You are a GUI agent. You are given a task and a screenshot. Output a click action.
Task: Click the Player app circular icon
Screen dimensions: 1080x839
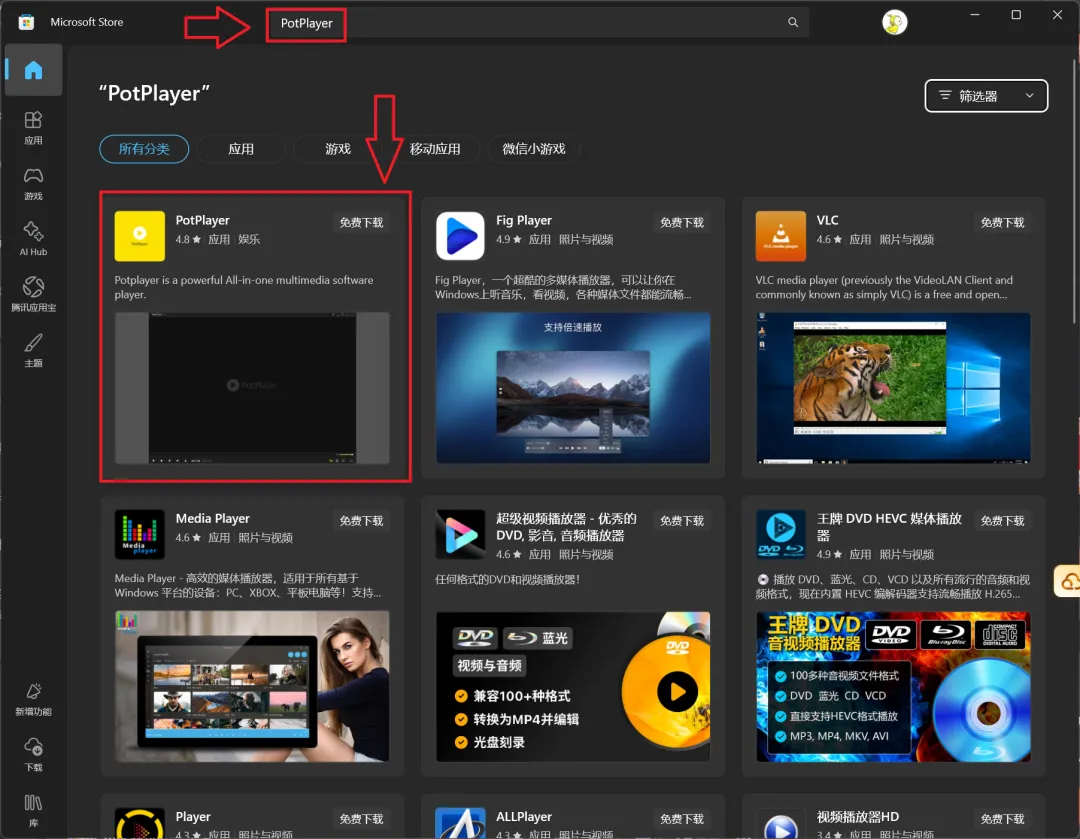coord(140,823)
